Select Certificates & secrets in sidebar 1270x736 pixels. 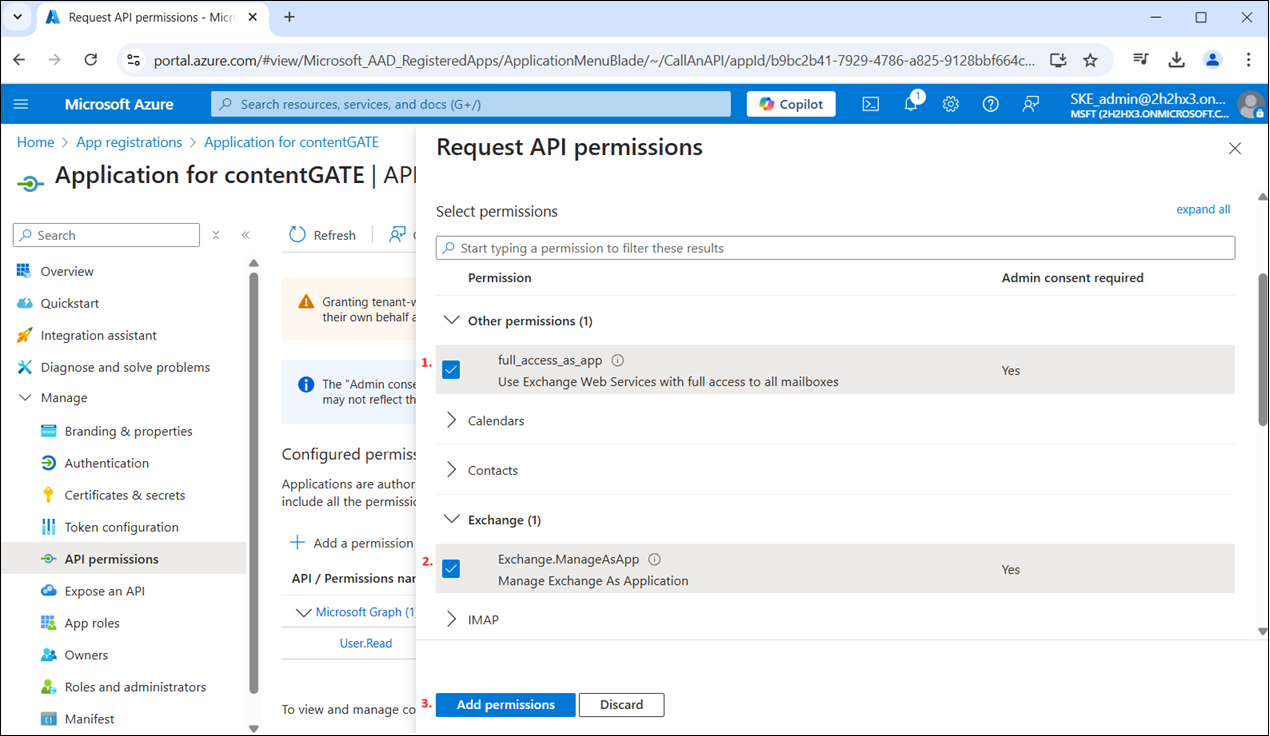click(124, 495)
